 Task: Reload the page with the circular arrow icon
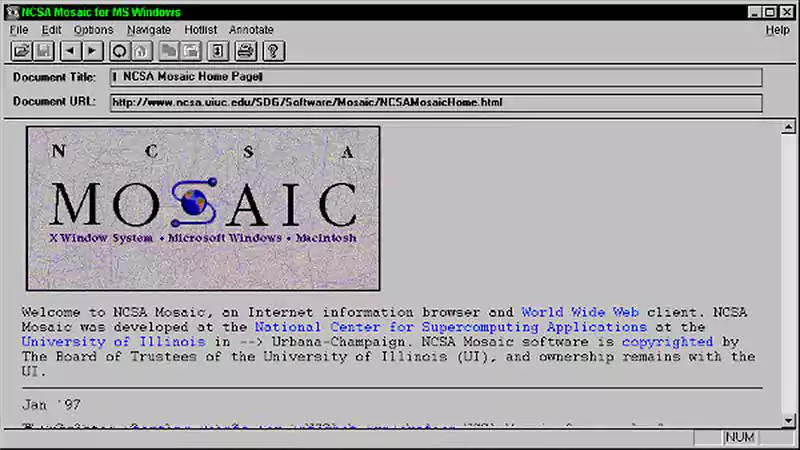point(119,51)
